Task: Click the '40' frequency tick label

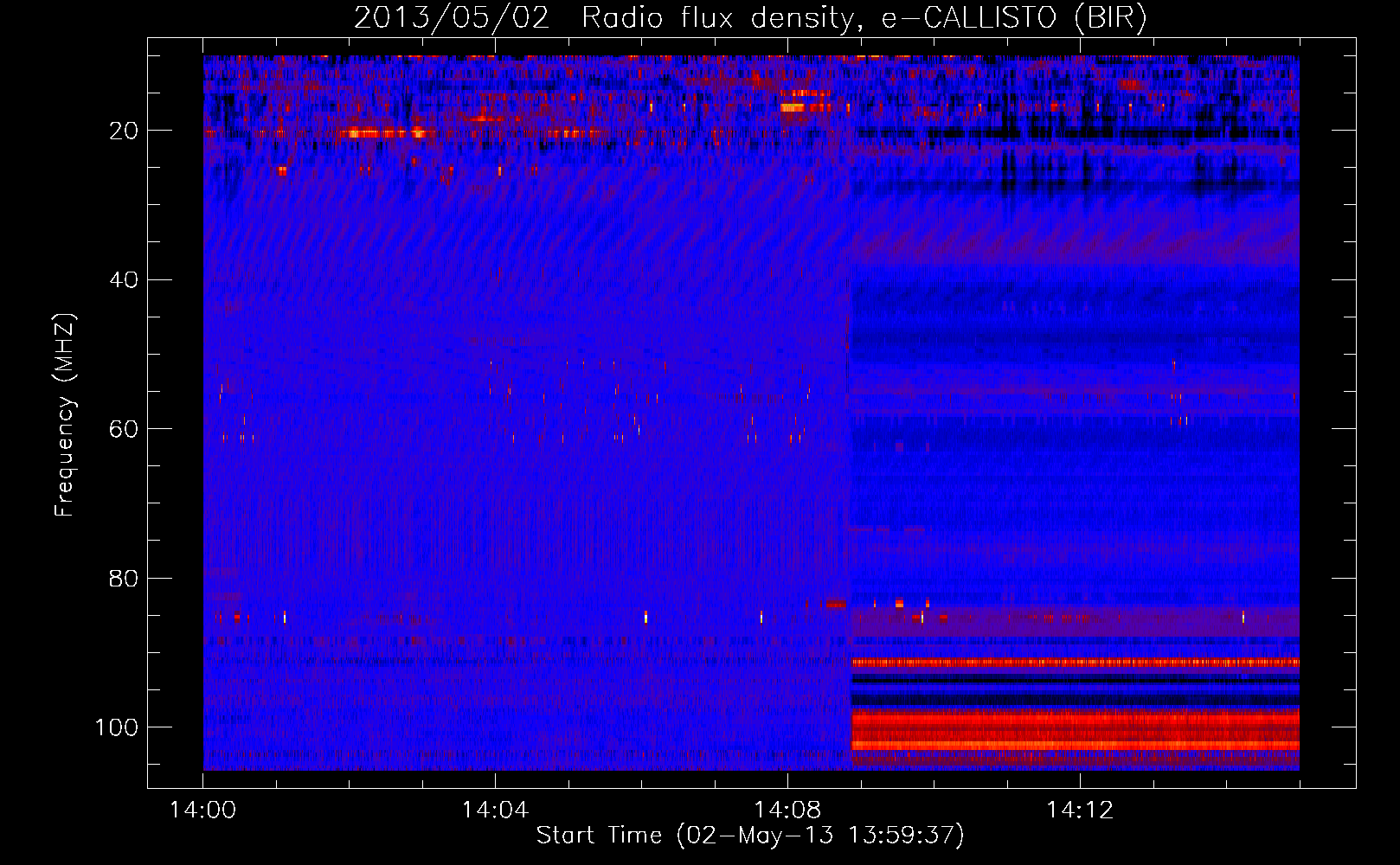Action: [x=124, y=280]
